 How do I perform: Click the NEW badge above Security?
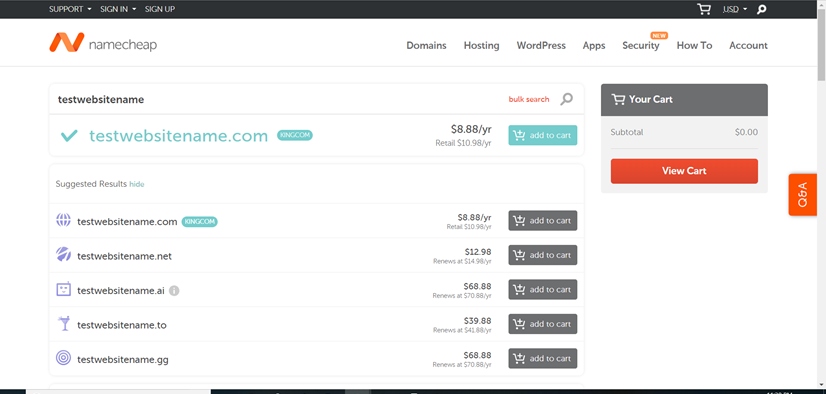coord(659,35)
